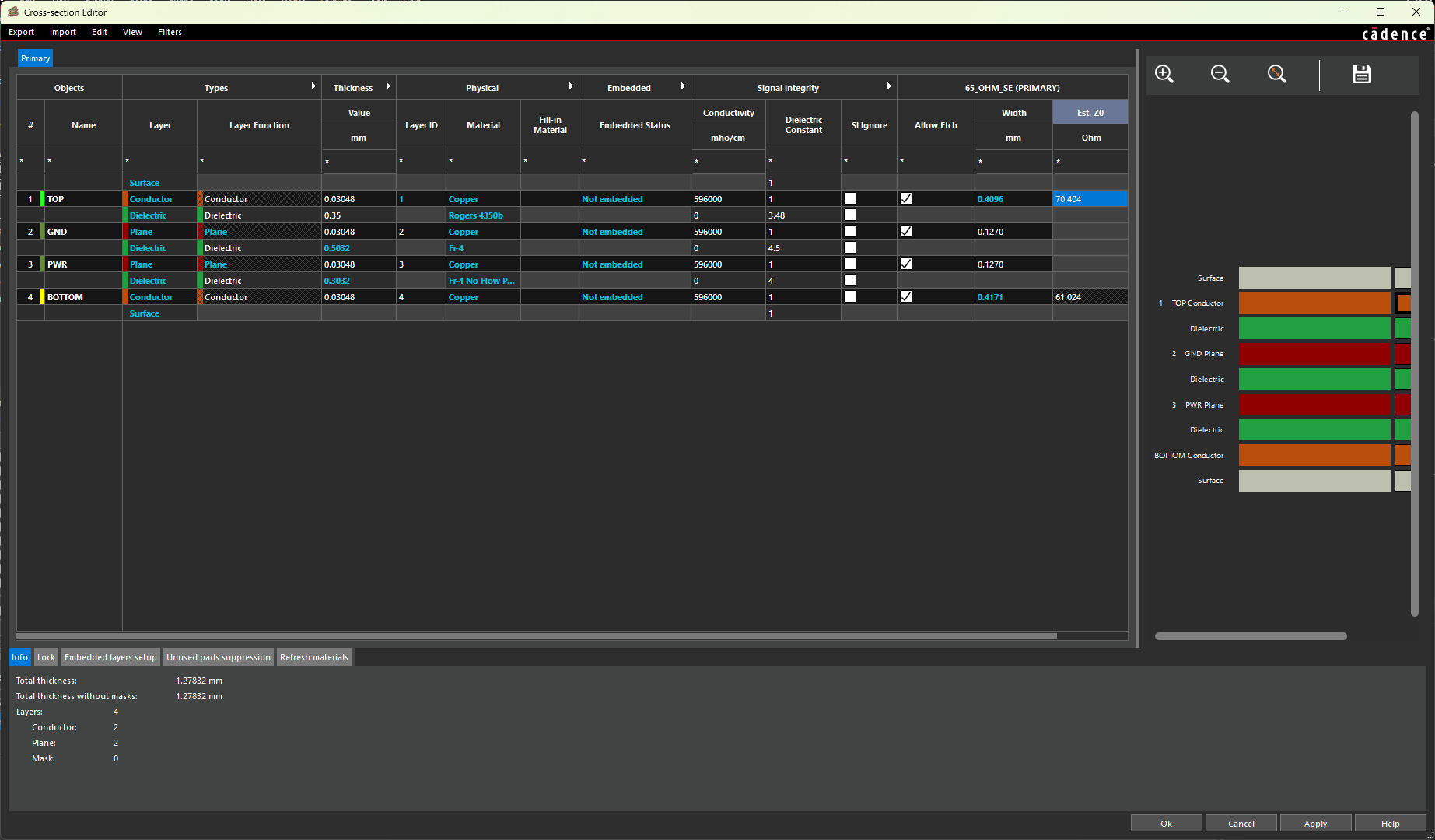Expand the Thickness column group arrow
Image resolution: width=1435 pixels, height=840 pixels.
(x=388, y=86)
